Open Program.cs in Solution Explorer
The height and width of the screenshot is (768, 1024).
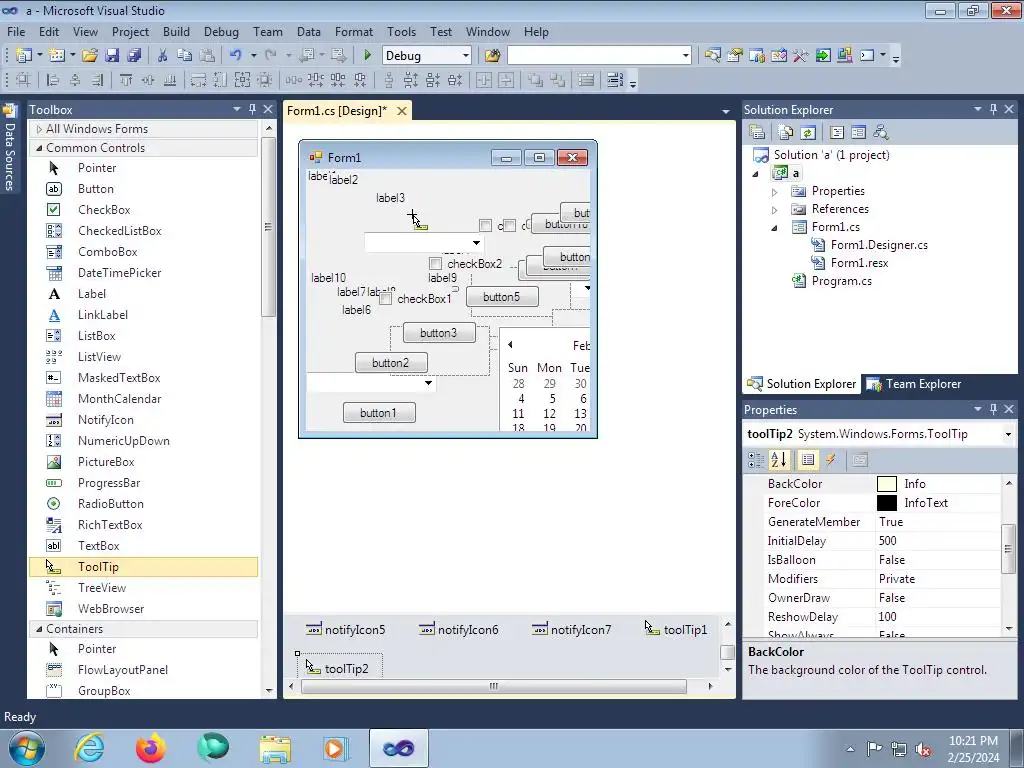[841, 281]
